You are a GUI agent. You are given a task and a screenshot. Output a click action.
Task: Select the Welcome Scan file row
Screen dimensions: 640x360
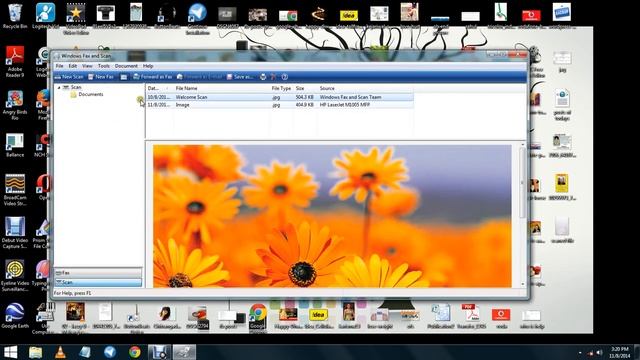pyautogui.click(x=280, y=97)
